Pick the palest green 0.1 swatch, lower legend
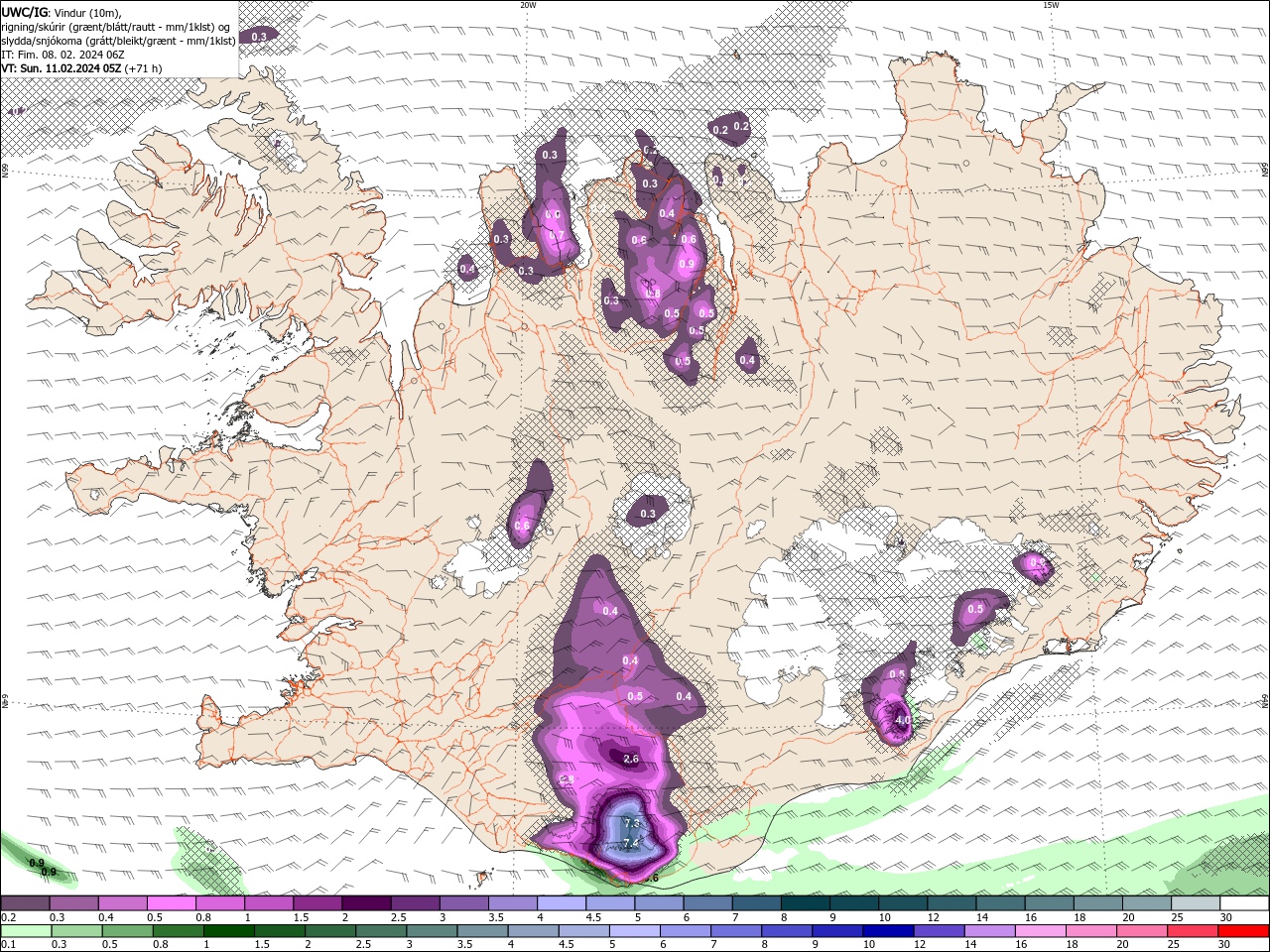 [x=25, y=931]
